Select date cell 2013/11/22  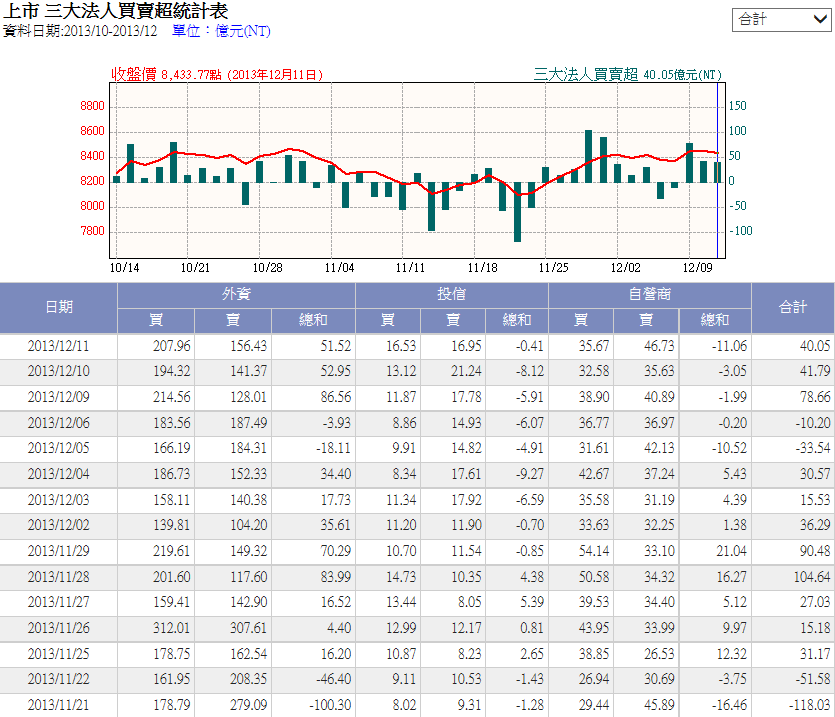click(59, 679)
